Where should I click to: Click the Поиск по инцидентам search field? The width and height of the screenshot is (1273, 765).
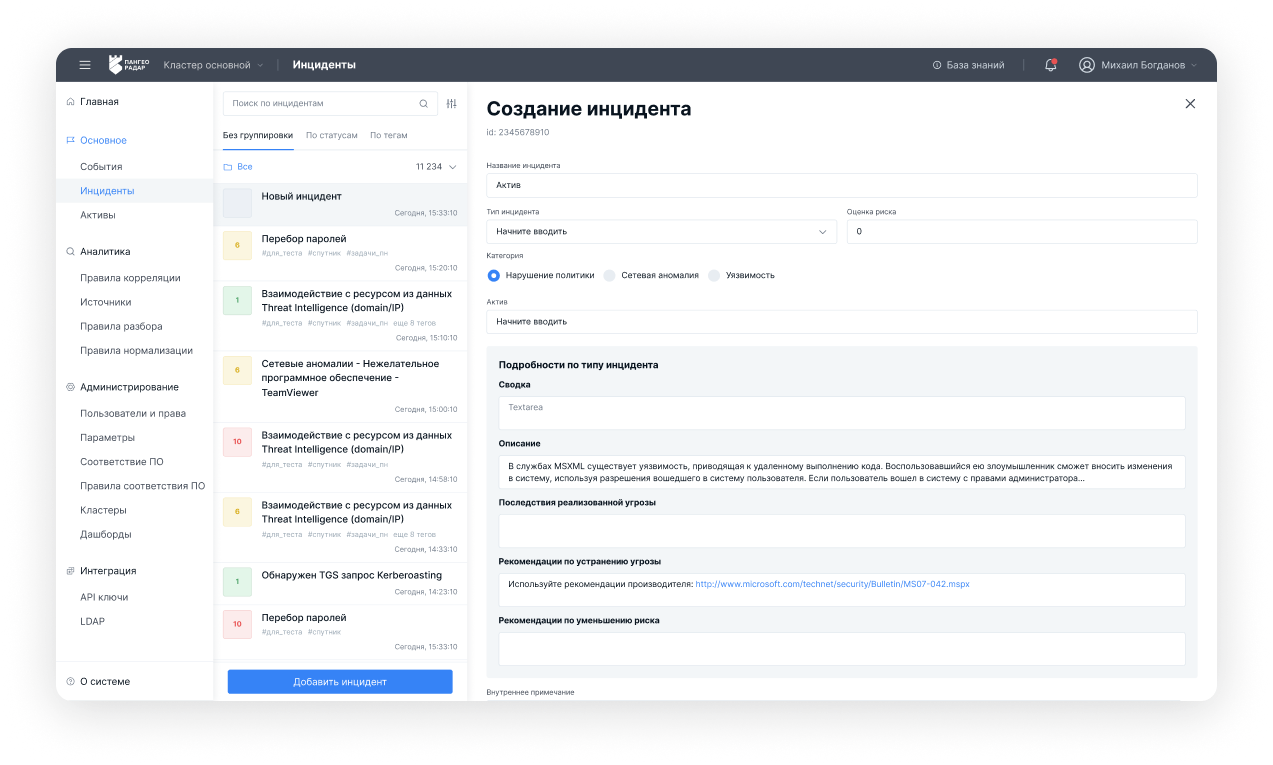tap(320, 103)
